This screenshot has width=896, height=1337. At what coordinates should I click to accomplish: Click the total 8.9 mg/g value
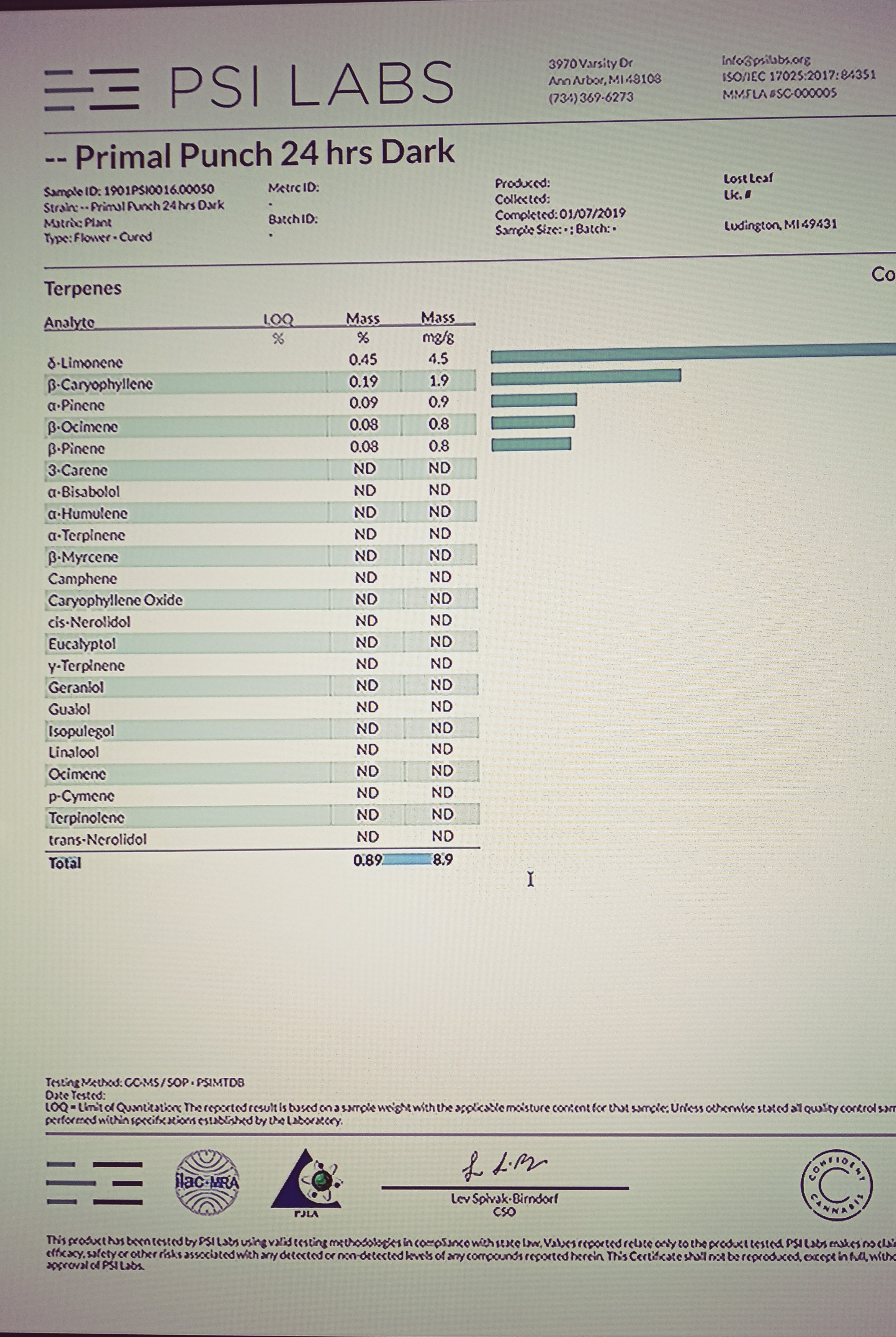[x=443, y=860]
